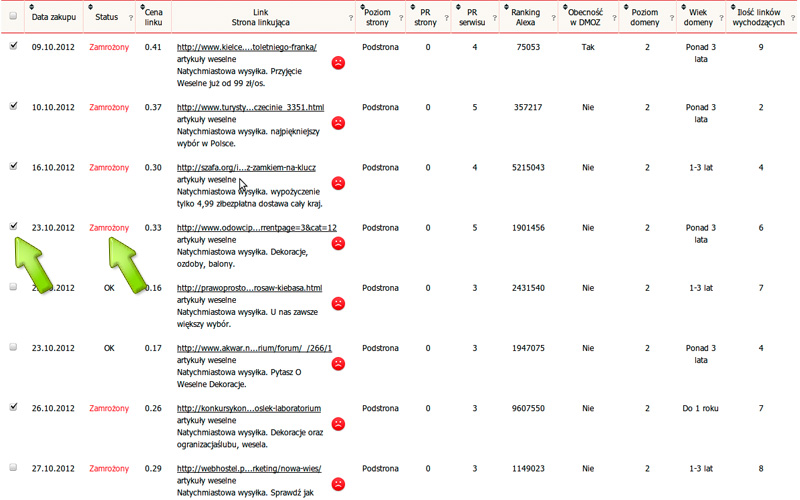The height and width of the screenshot is (500, 800).
Task: Click the red sad face next to szafa.org link
Action: tap(338, 183)
